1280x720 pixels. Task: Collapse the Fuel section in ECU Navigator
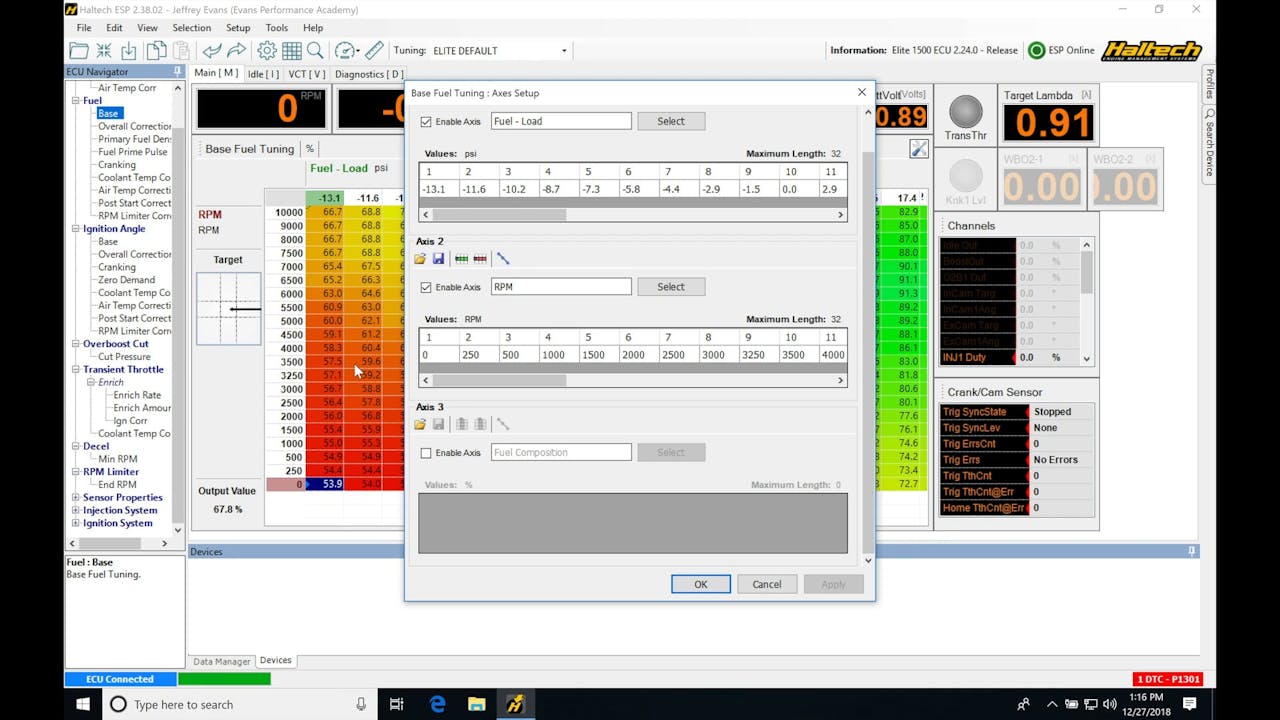tap(75, 100)
